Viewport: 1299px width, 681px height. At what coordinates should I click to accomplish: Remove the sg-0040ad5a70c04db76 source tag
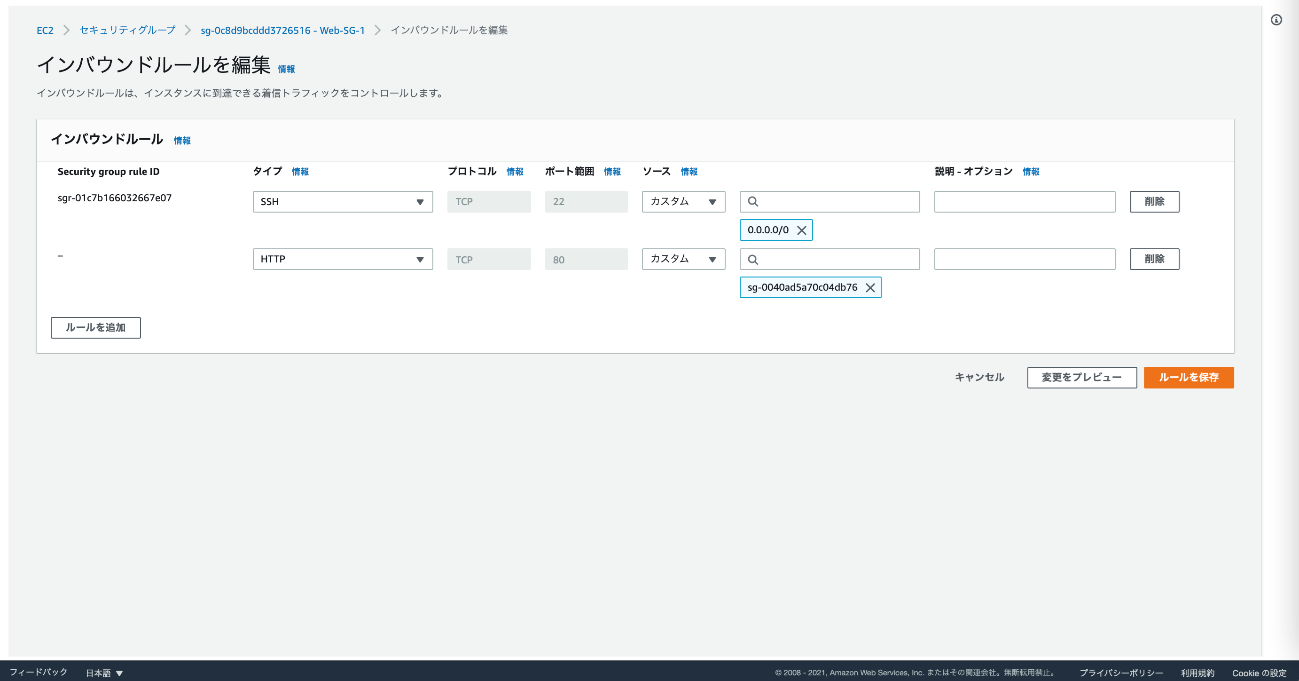click(x=870, y=288)
